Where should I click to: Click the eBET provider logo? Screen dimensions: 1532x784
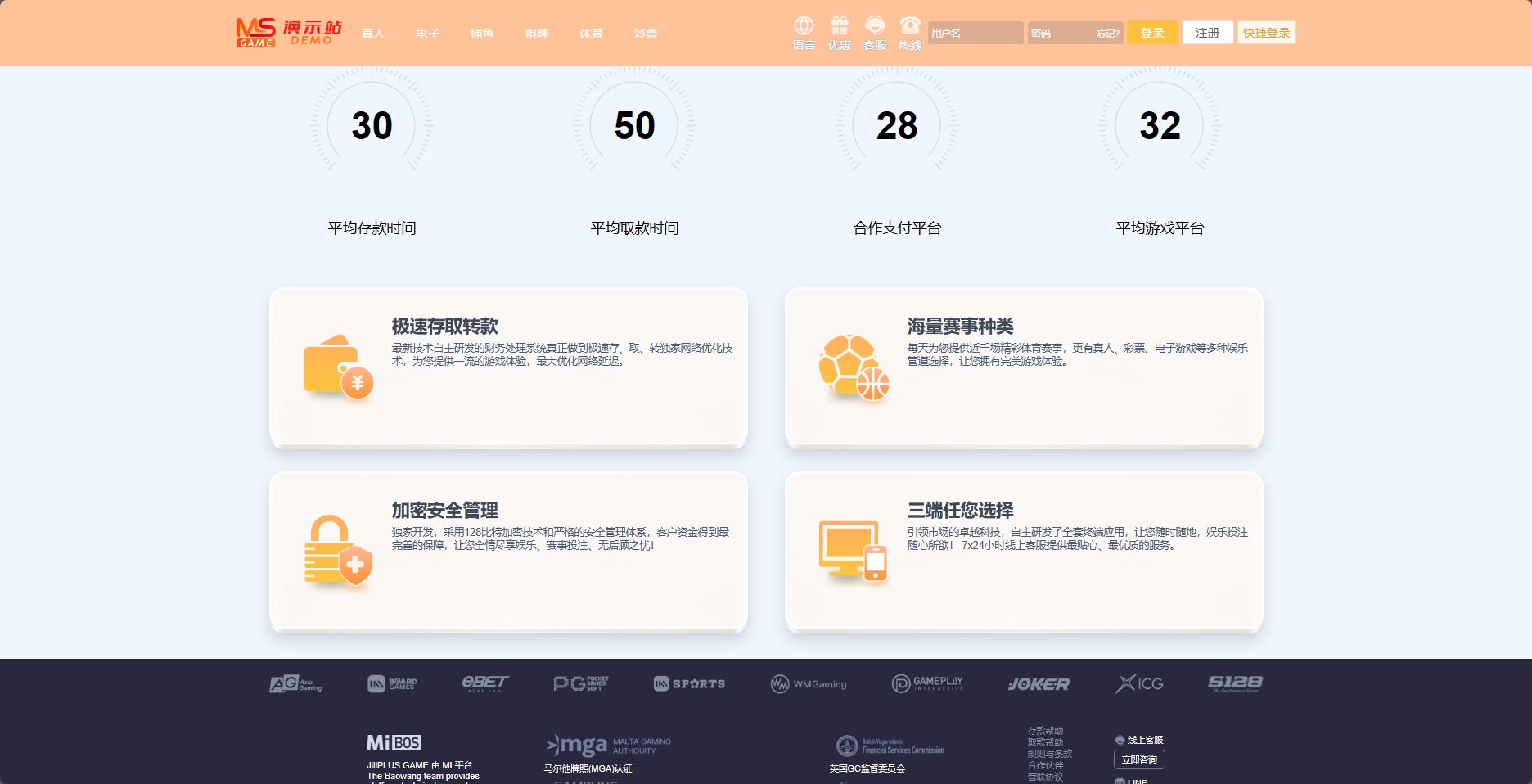tap(484, 683)
